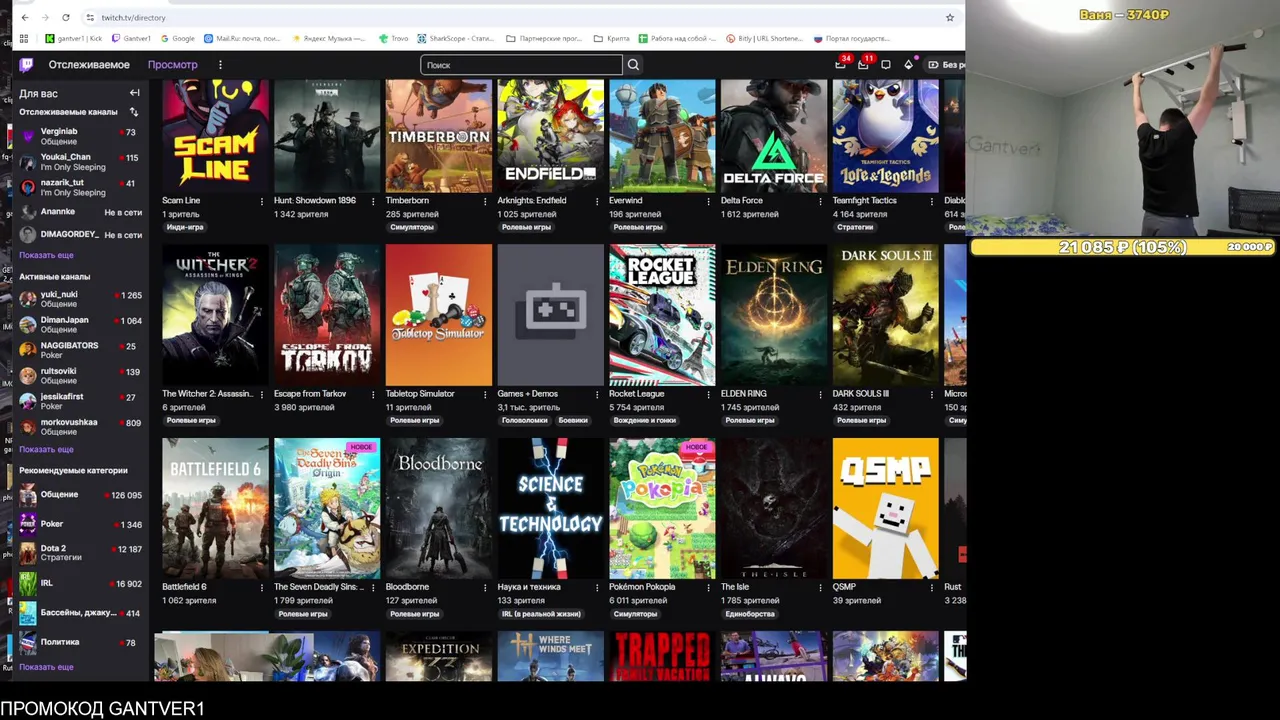Open the Poker category icon in sidebar
The height and width of the screenshot is (720, 1280).
point(28,524)
